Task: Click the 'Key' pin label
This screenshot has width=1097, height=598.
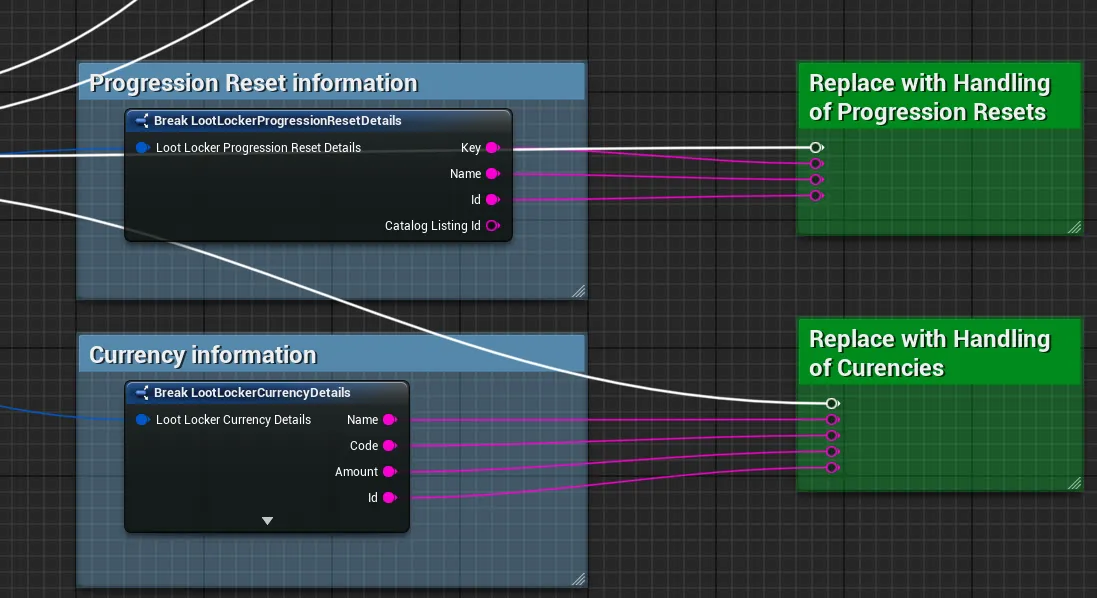Action: [x=471, y=148]
